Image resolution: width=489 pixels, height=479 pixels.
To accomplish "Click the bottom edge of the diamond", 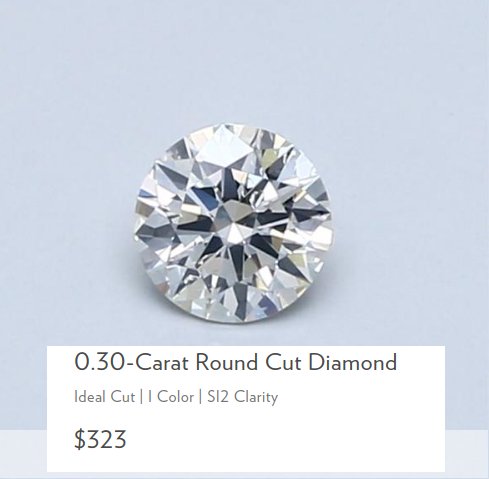I will click(x=233, y=322).
